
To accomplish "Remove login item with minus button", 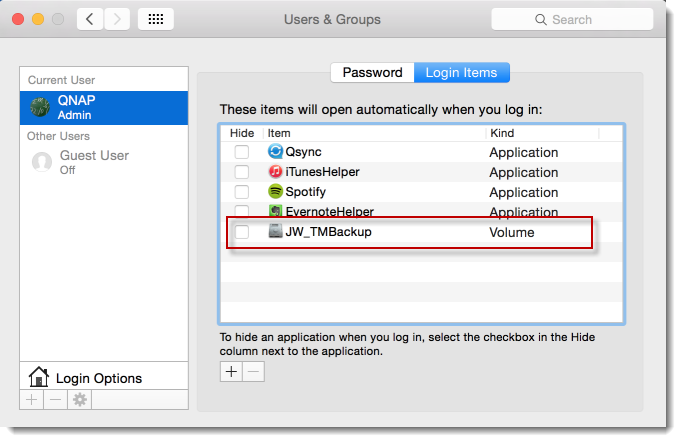I will [x=254, y=371].
